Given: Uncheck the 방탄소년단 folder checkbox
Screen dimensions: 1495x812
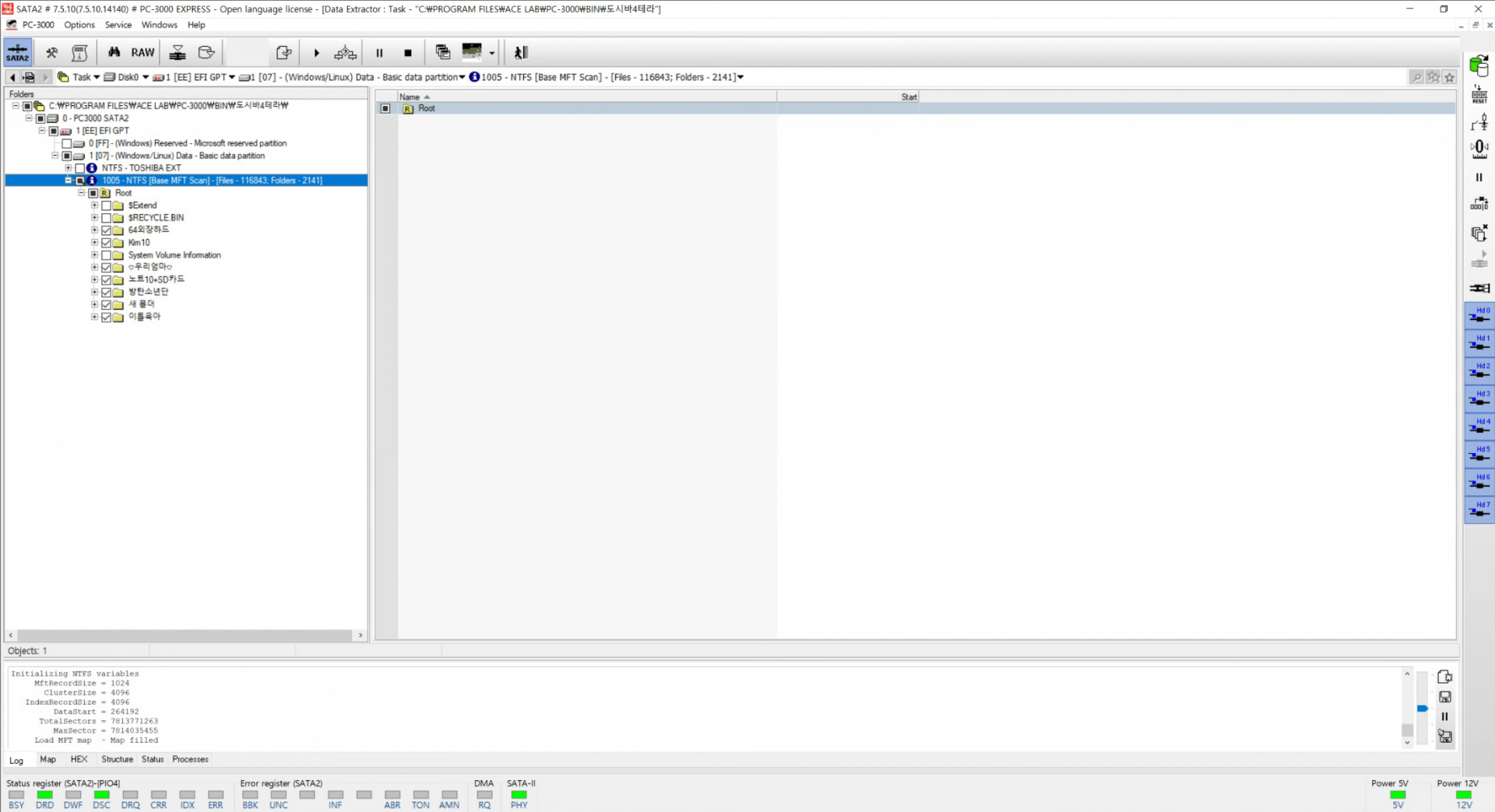Looking at the screenshot, I should pos(106,293).
